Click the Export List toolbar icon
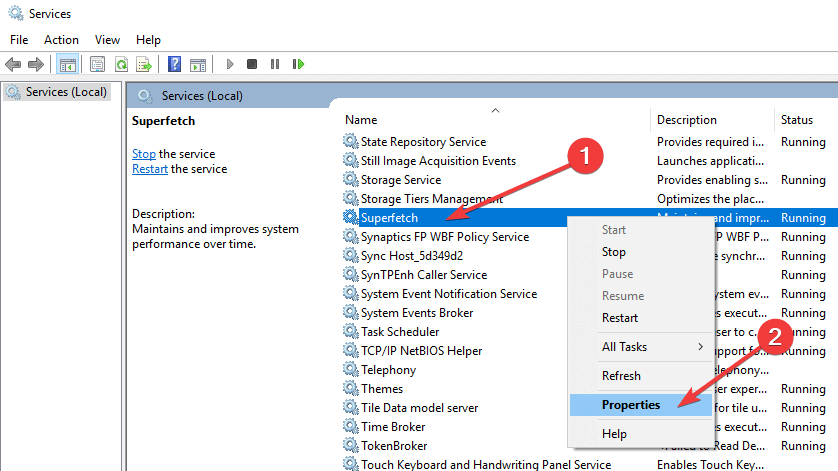The image size is (838, 471). [x=143, y=64]
